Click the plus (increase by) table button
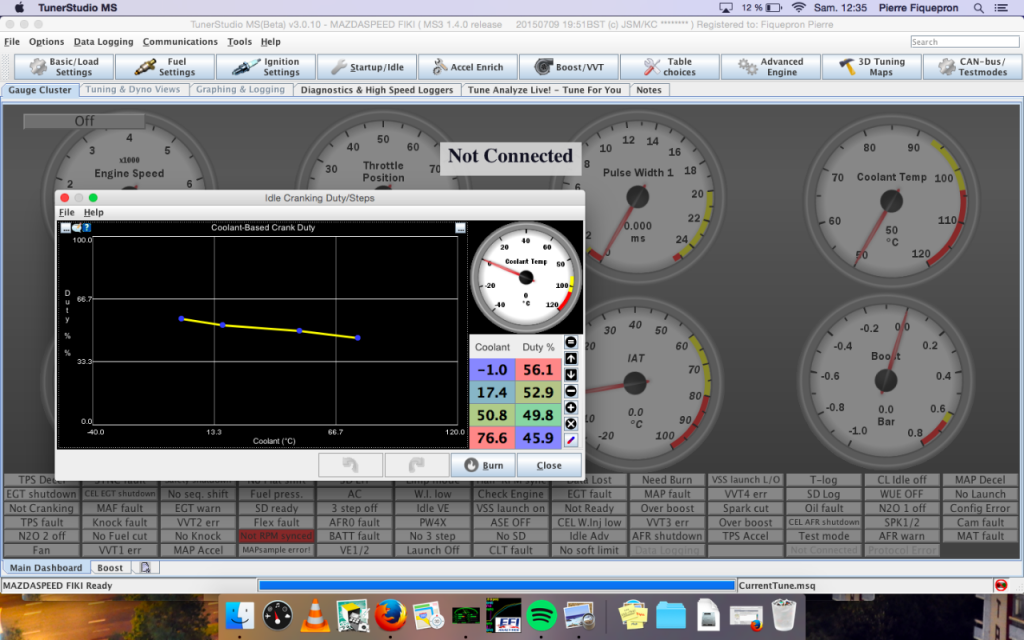Viewport: 1024px width, 640px height. click(571, 408)
